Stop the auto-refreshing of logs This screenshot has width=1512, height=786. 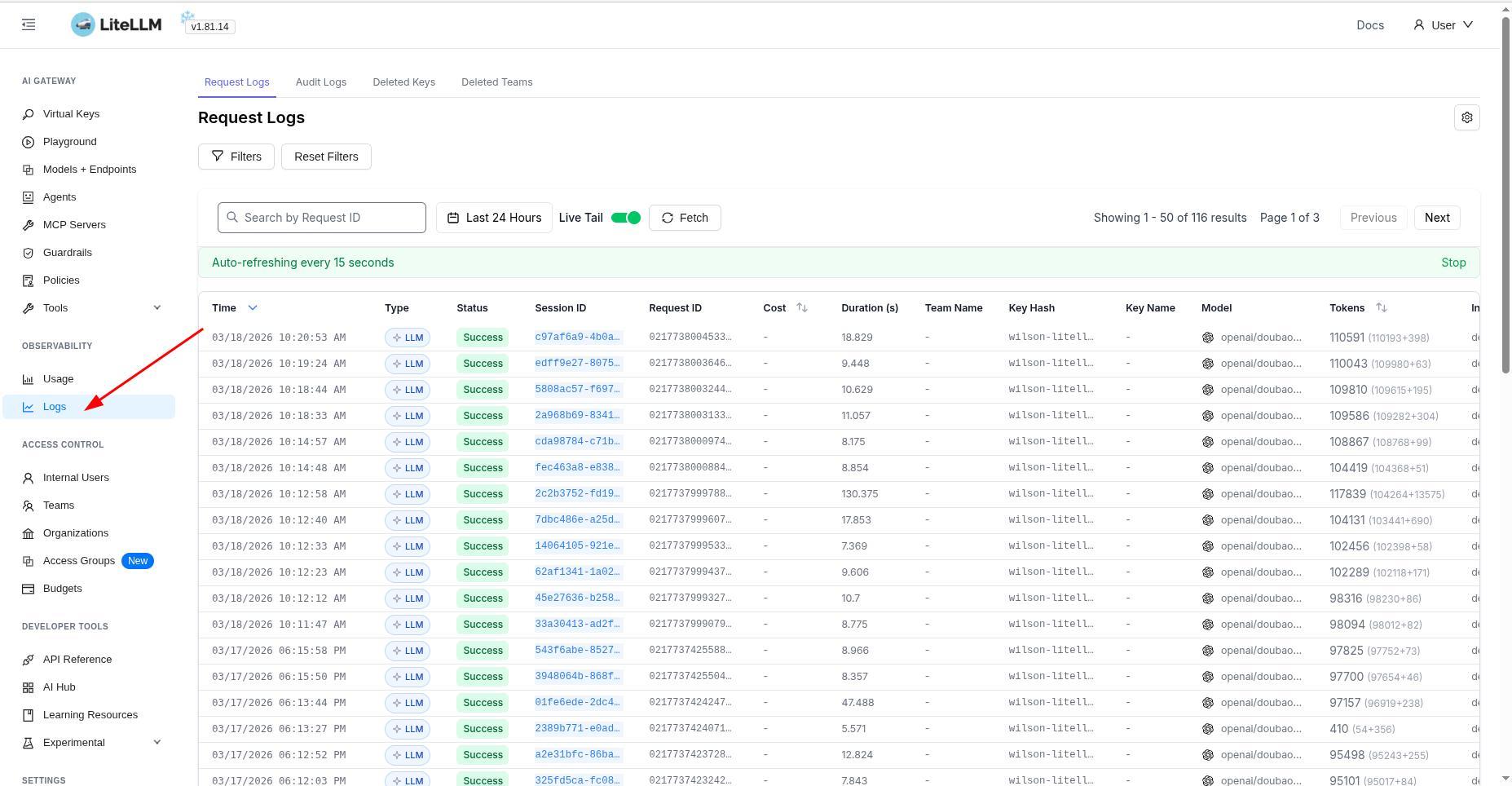[x=1453, y=262]
